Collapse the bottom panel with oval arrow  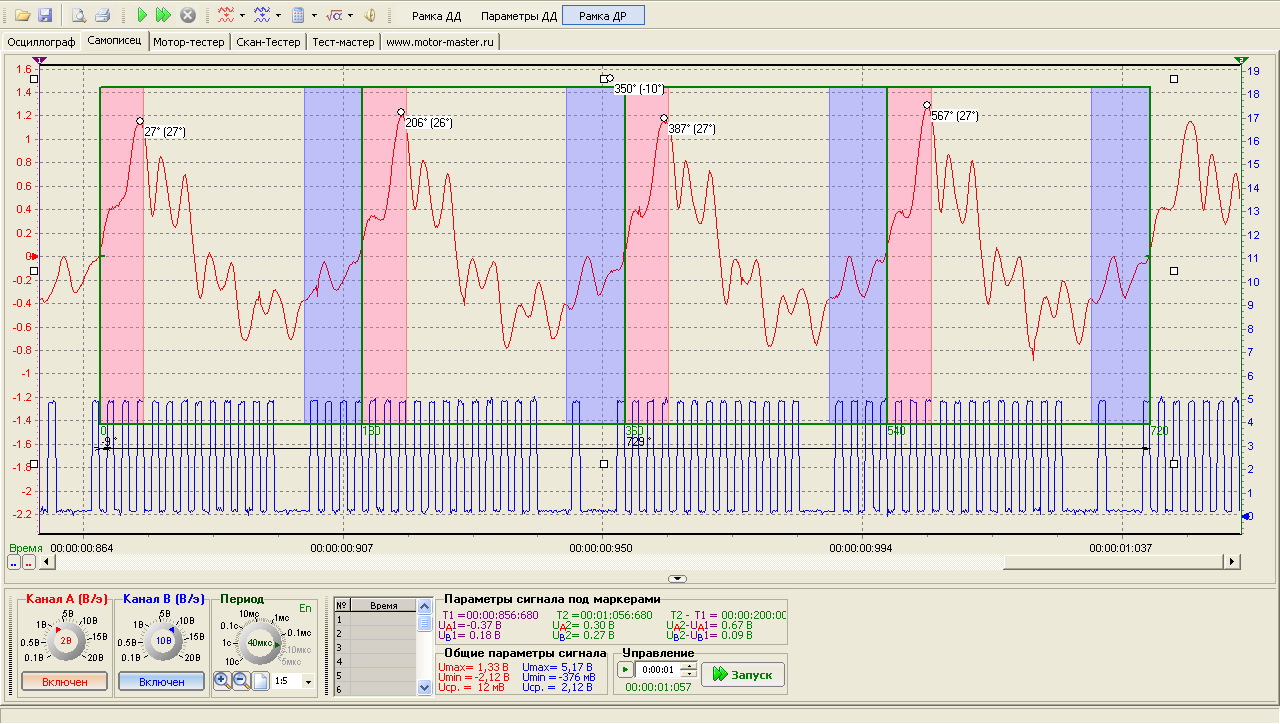678,579
